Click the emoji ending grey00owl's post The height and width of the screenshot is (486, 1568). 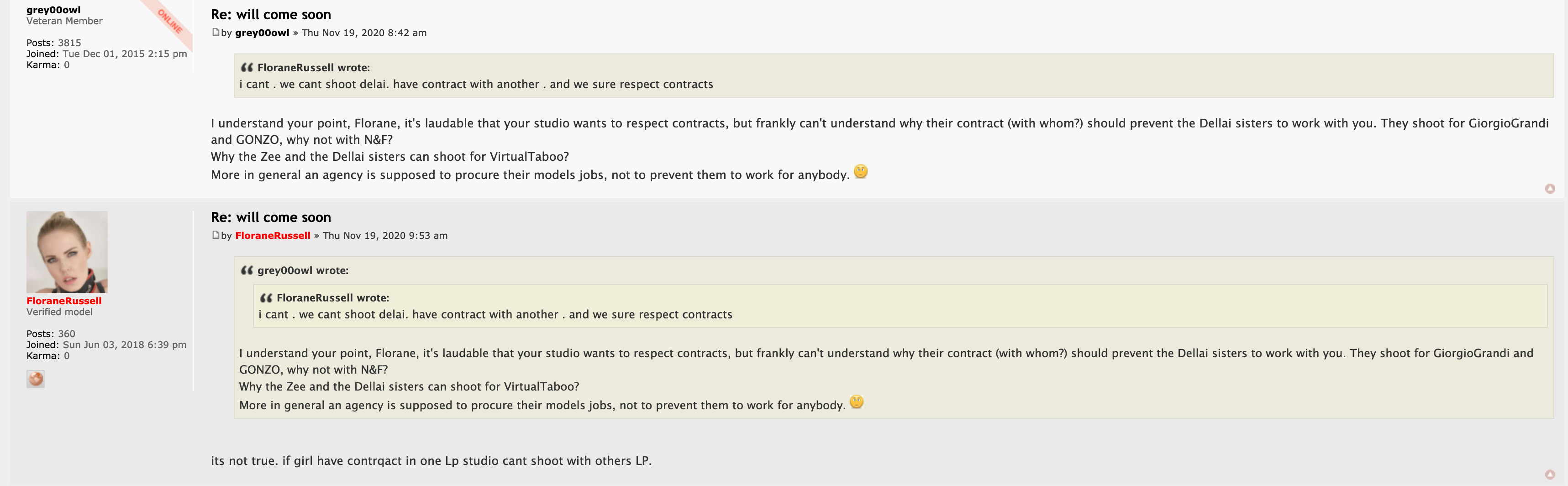pos(860,172)
